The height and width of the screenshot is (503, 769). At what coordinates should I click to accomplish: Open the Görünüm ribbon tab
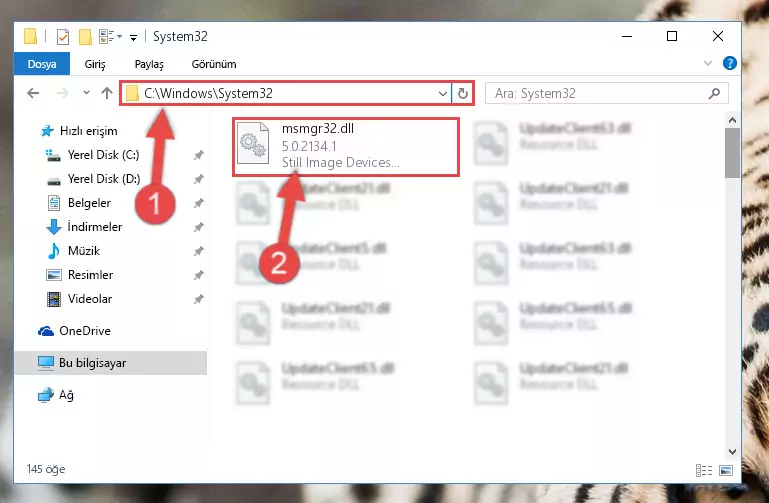tap(214, 64)
